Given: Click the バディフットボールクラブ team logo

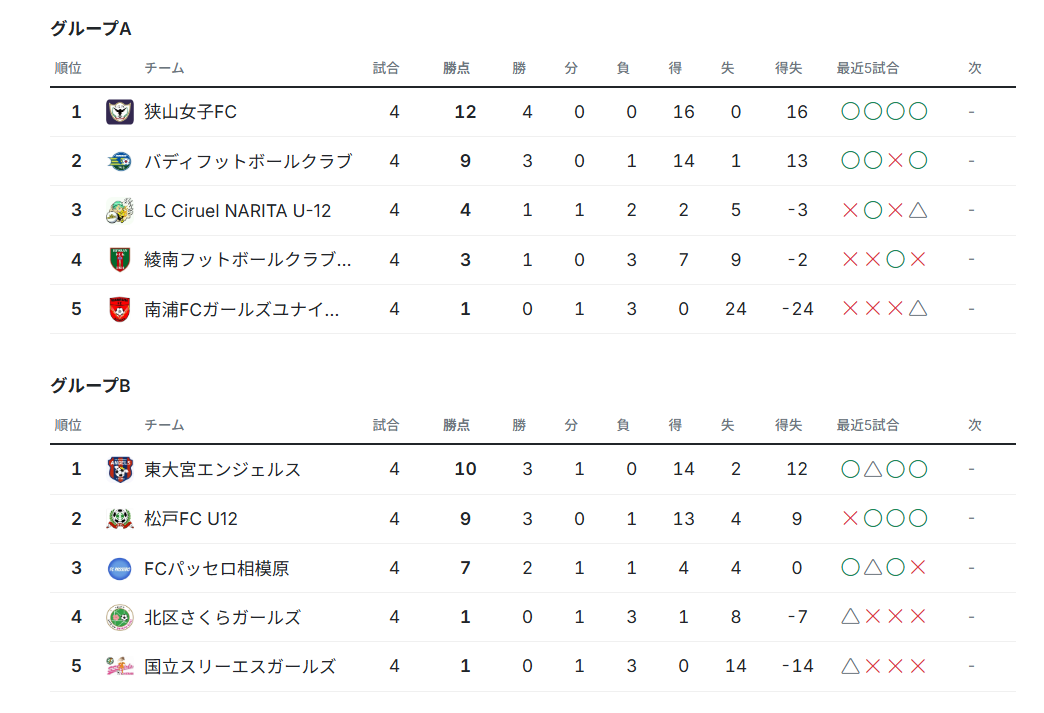Looking at the screenshot, I should (x=120, y=161).
